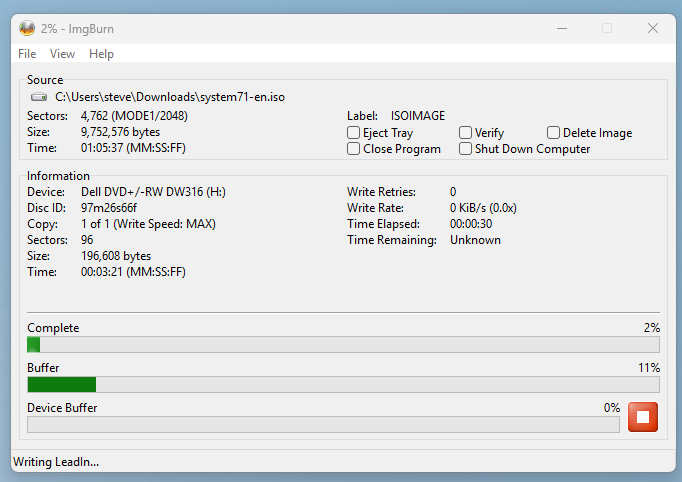Close the ImgBurn window
The image size is (682, 482).
tap(653, 28)
